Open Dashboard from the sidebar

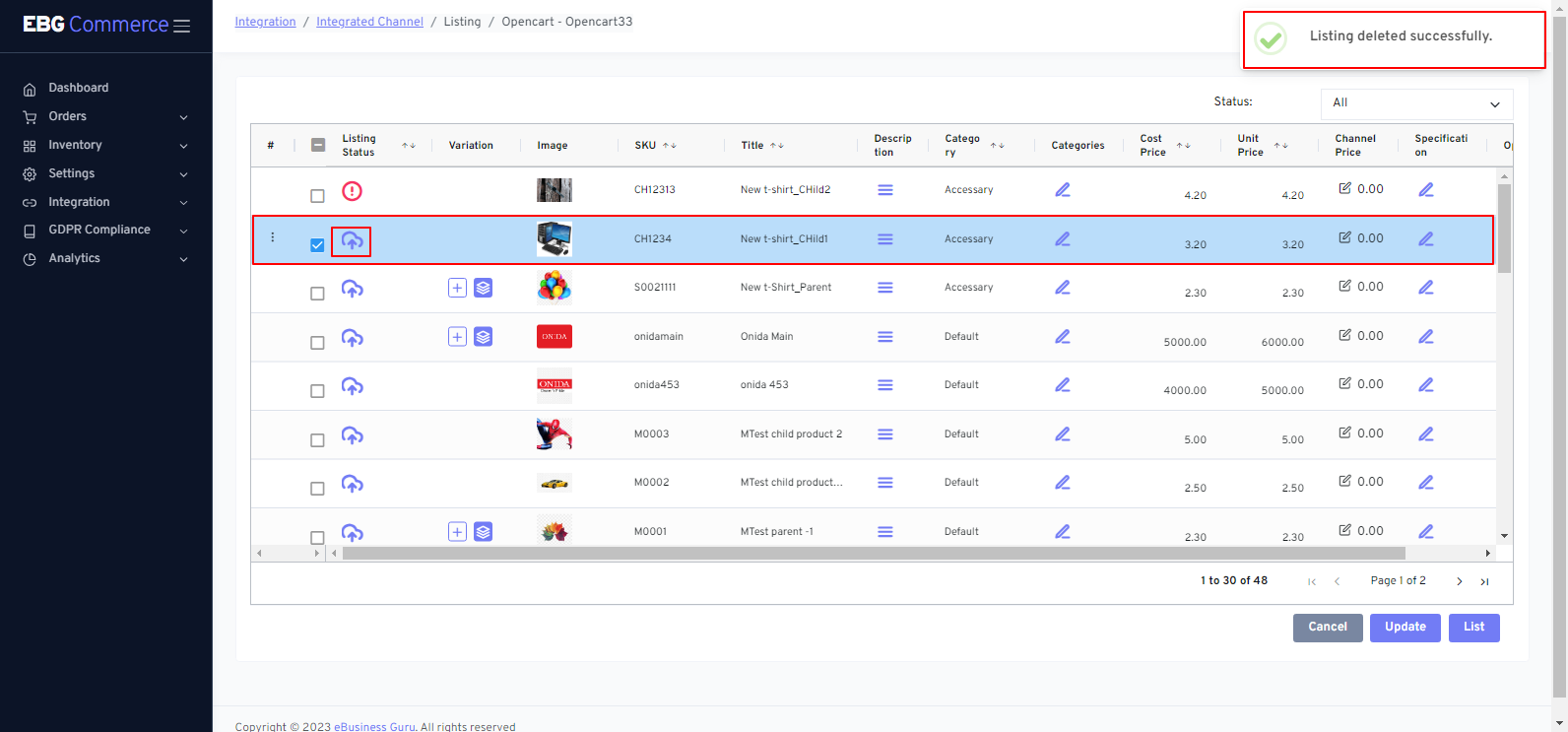click(x=79, y=88)
